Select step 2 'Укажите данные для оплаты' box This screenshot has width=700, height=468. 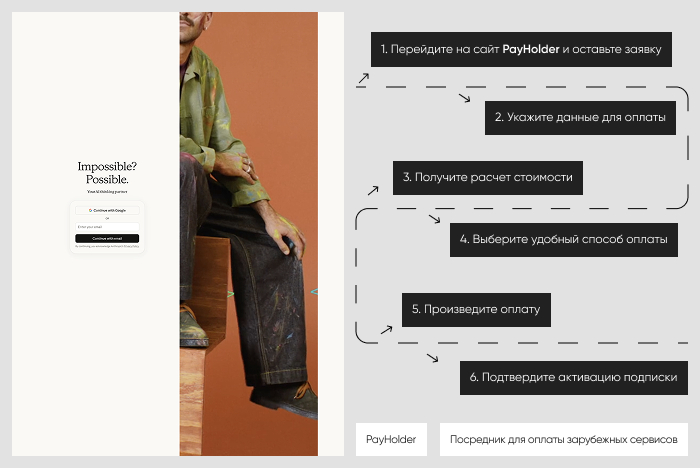[580, 117]
